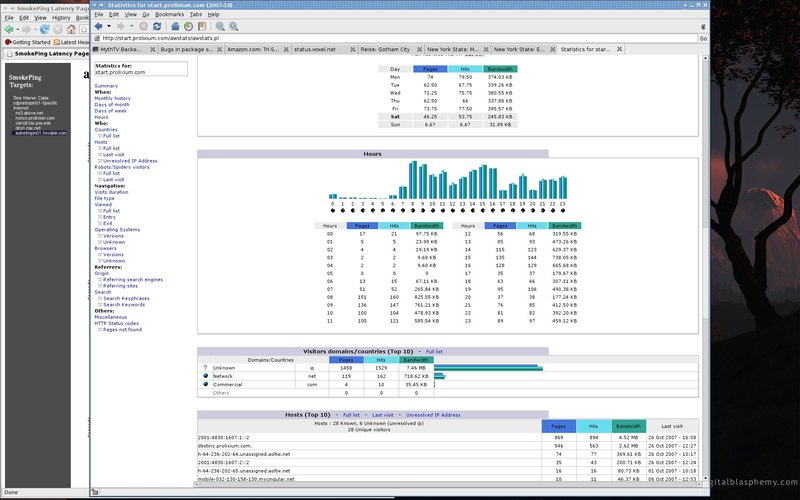Open the Back history dropdown arrow
This screenshot has width=800, height=500.
[x=109, y=26]
